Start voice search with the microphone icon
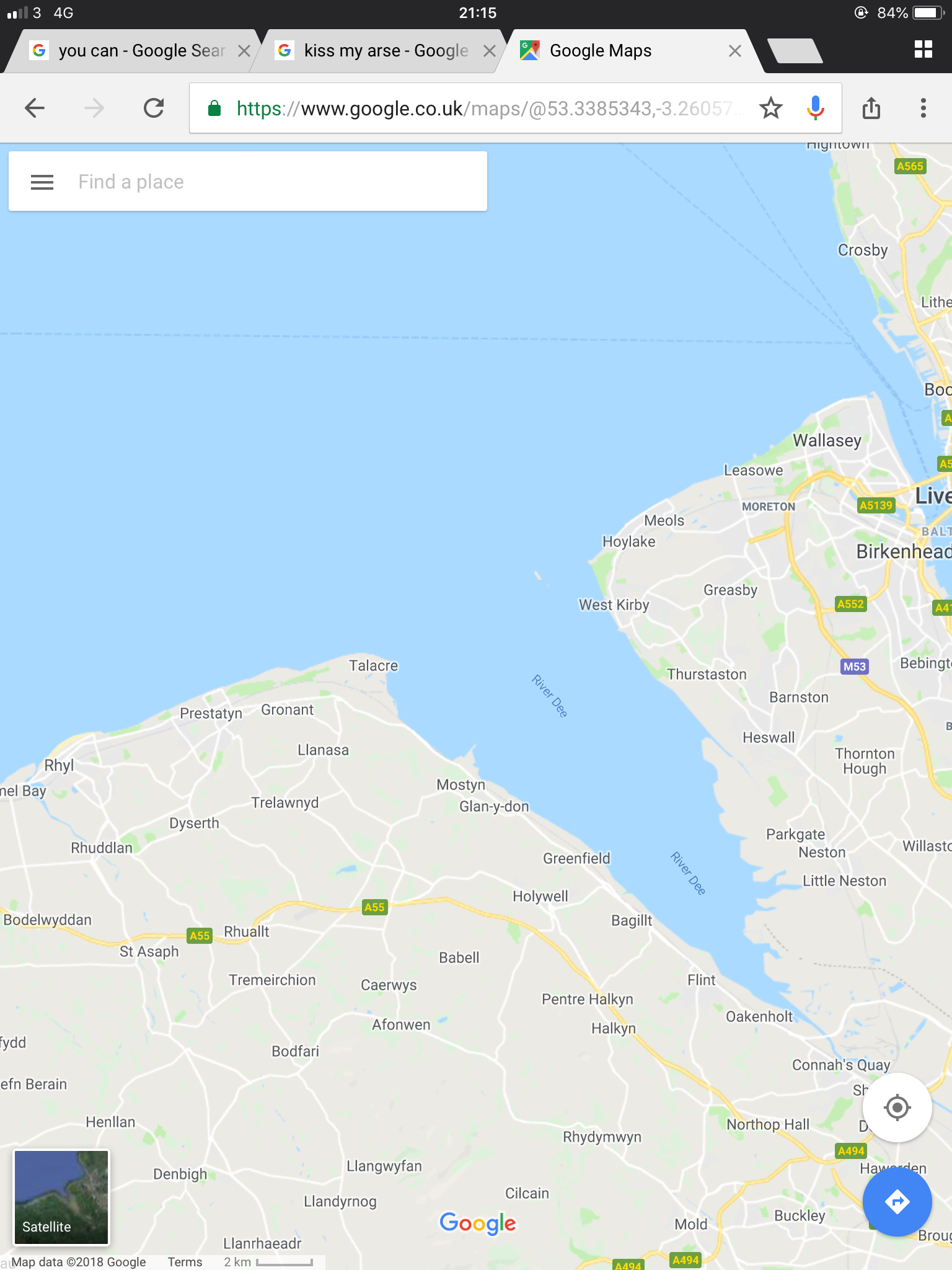Viewport: 952px width, 1270px height. coord(816,108)
